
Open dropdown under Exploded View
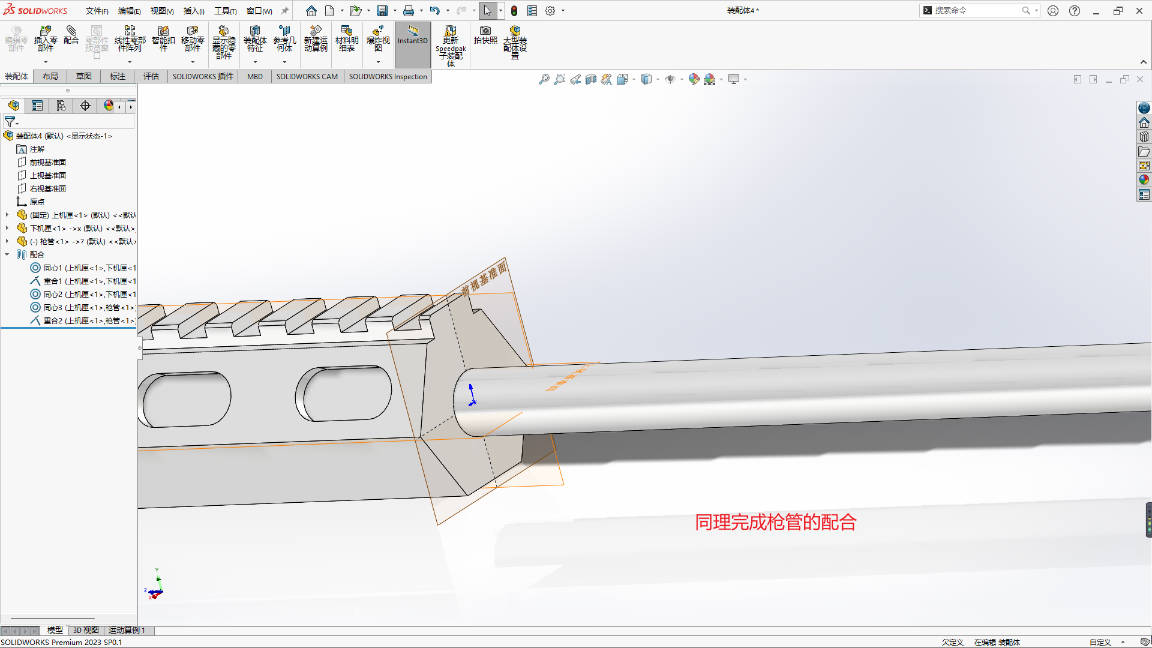click(378, 62)
